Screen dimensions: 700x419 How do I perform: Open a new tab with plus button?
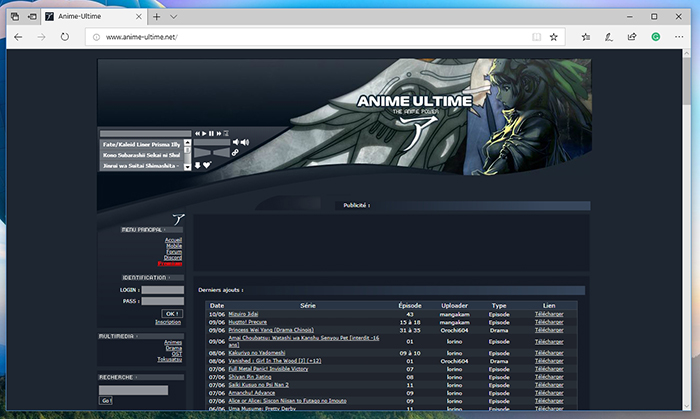156,17
